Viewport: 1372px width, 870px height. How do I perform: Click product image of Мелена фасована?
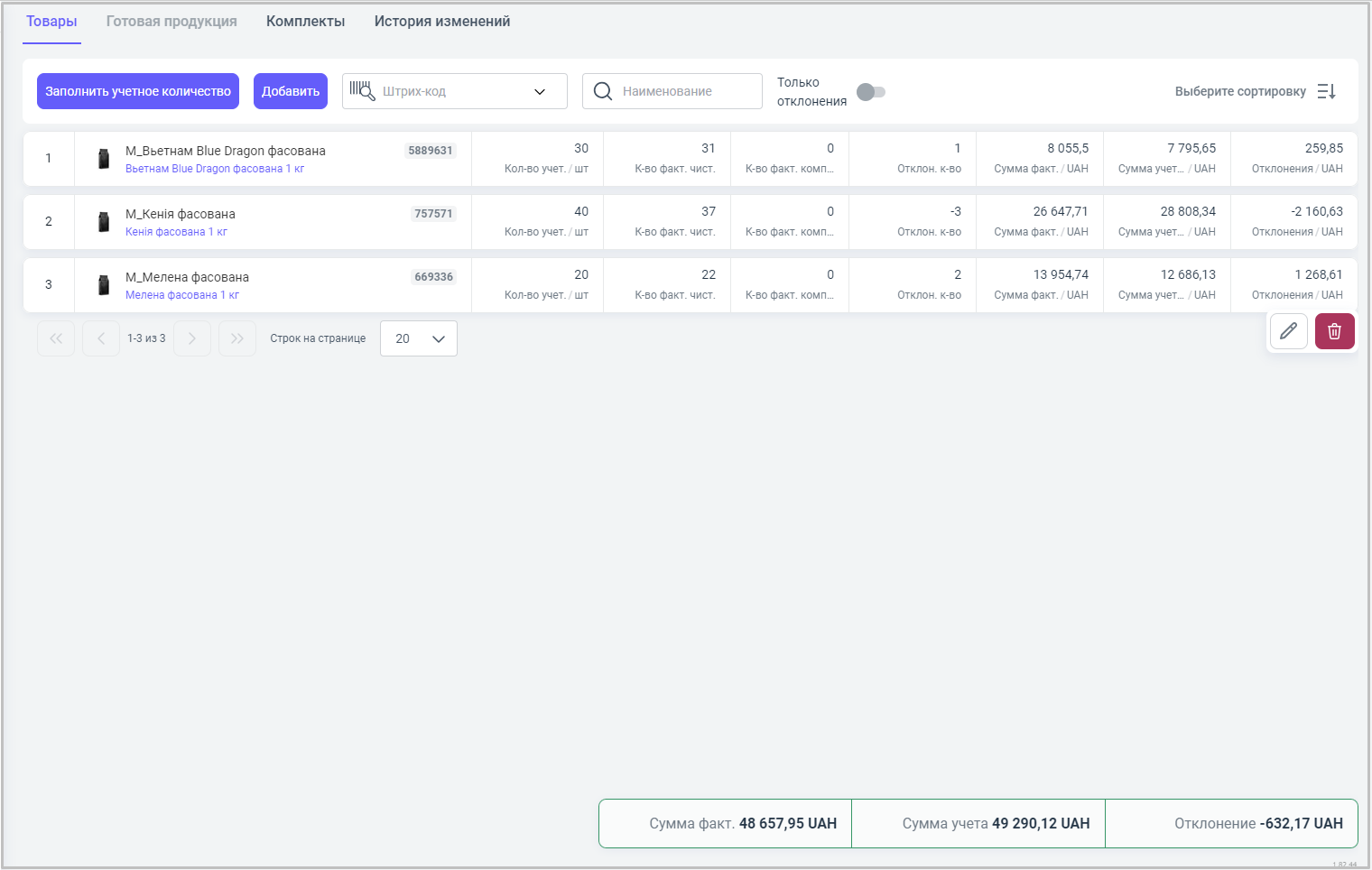(x=104, y=285)
